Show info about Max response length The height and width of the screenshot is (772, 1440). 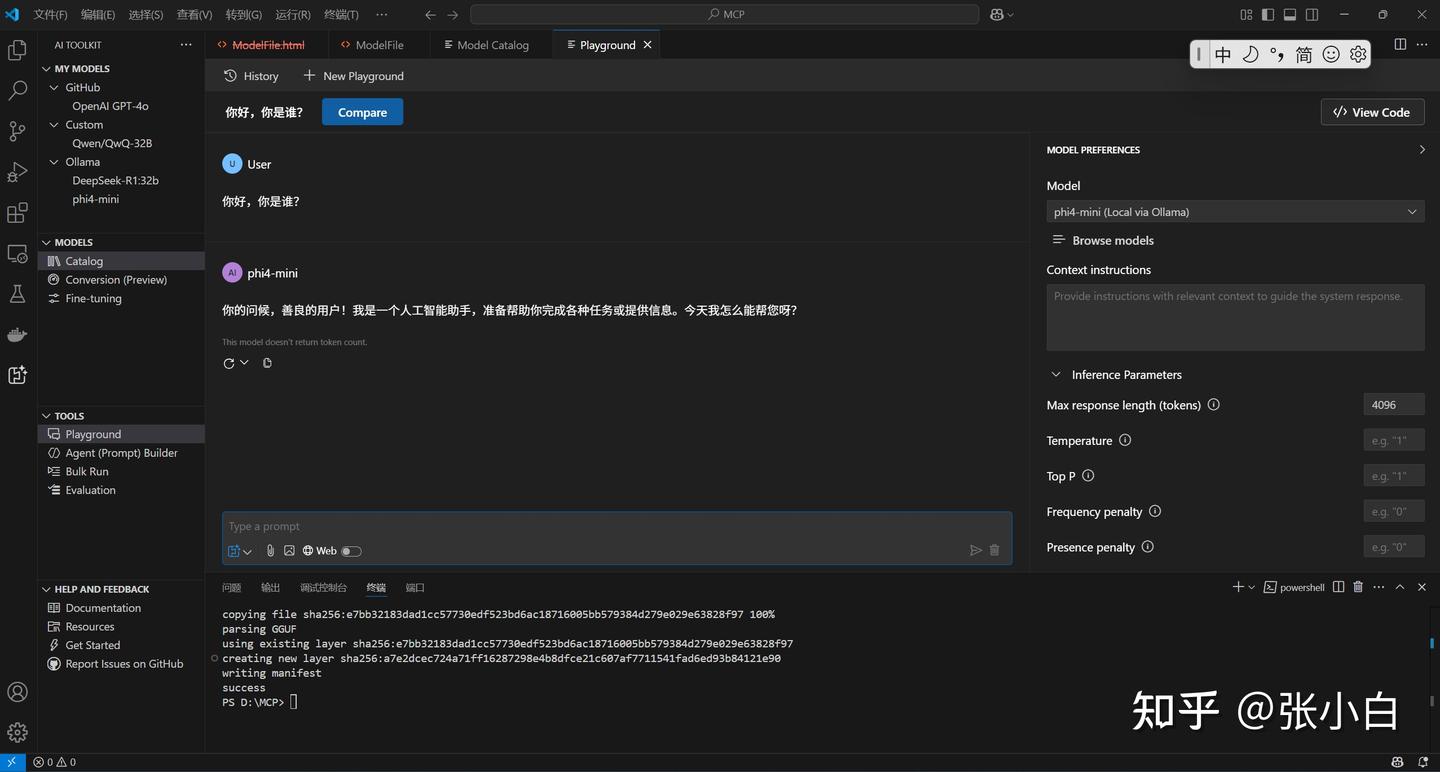tap(1214, 405)
